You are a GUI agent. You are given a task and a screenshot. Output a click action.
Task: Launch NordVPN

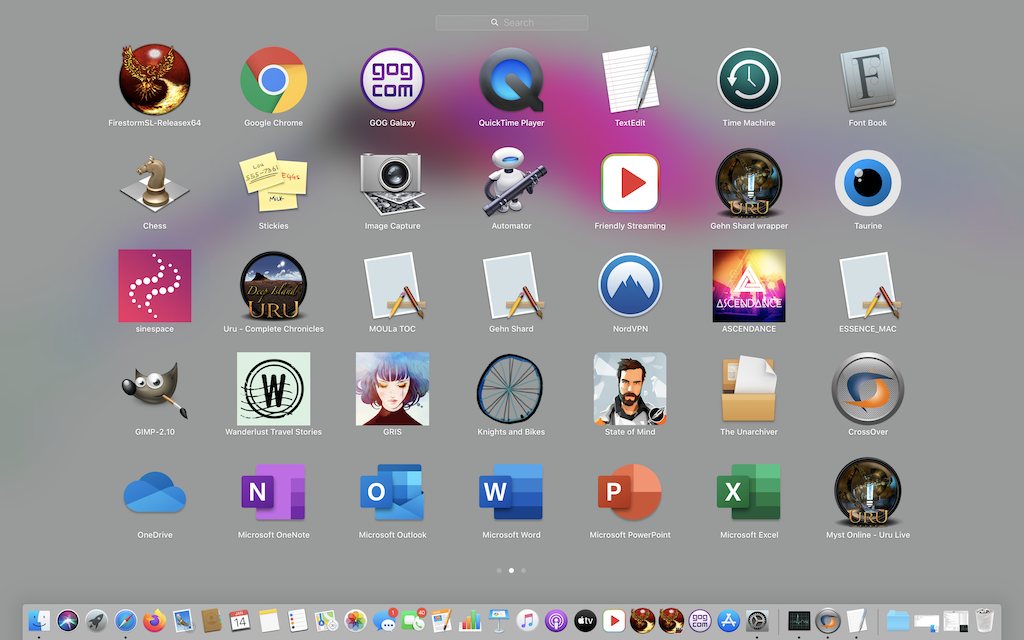coord(630,286)
